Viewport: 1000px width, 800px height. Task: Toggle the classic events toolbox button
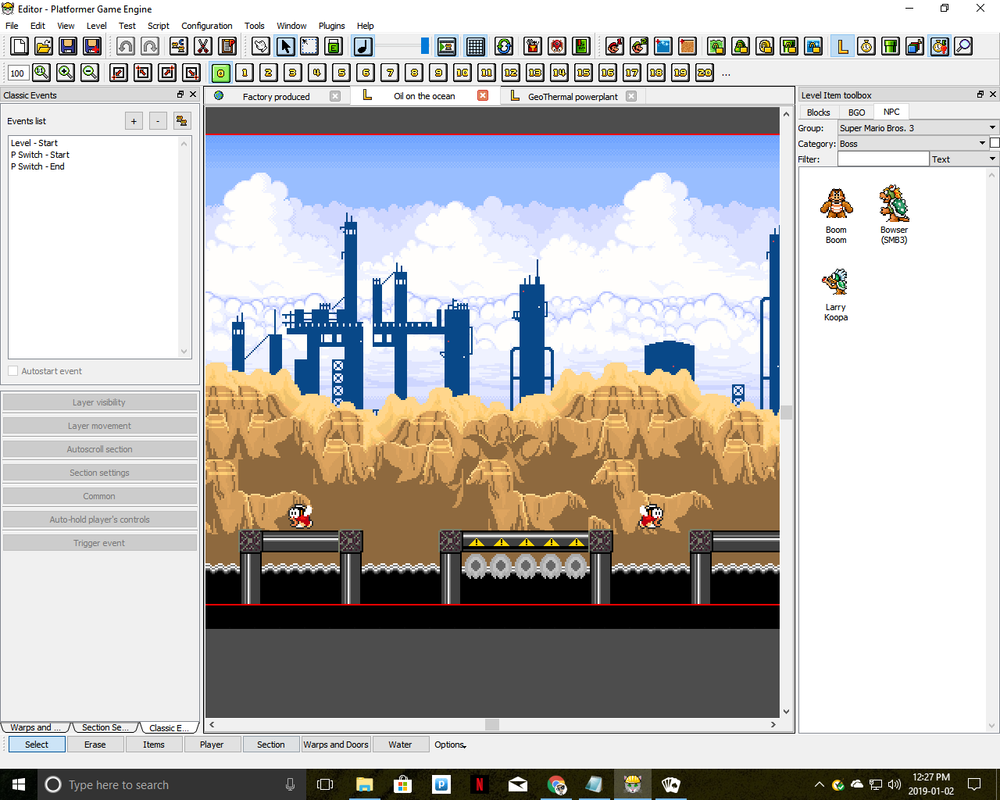[x=939, y=46]
